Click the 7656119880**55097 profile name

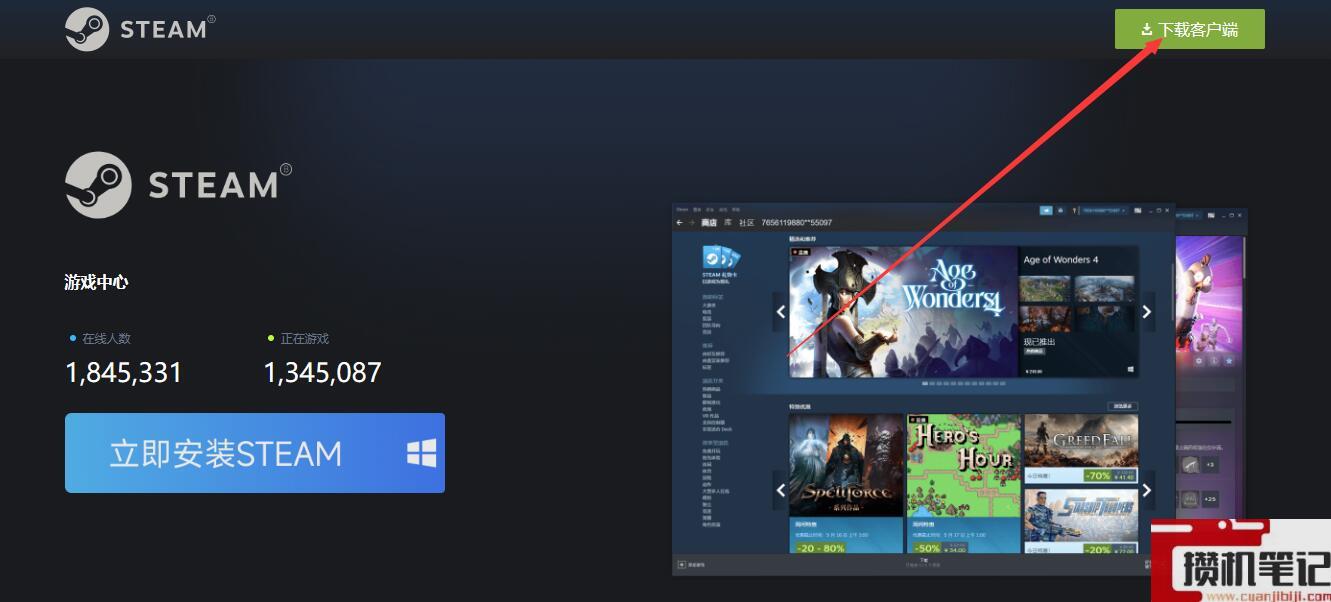point(796,222)
